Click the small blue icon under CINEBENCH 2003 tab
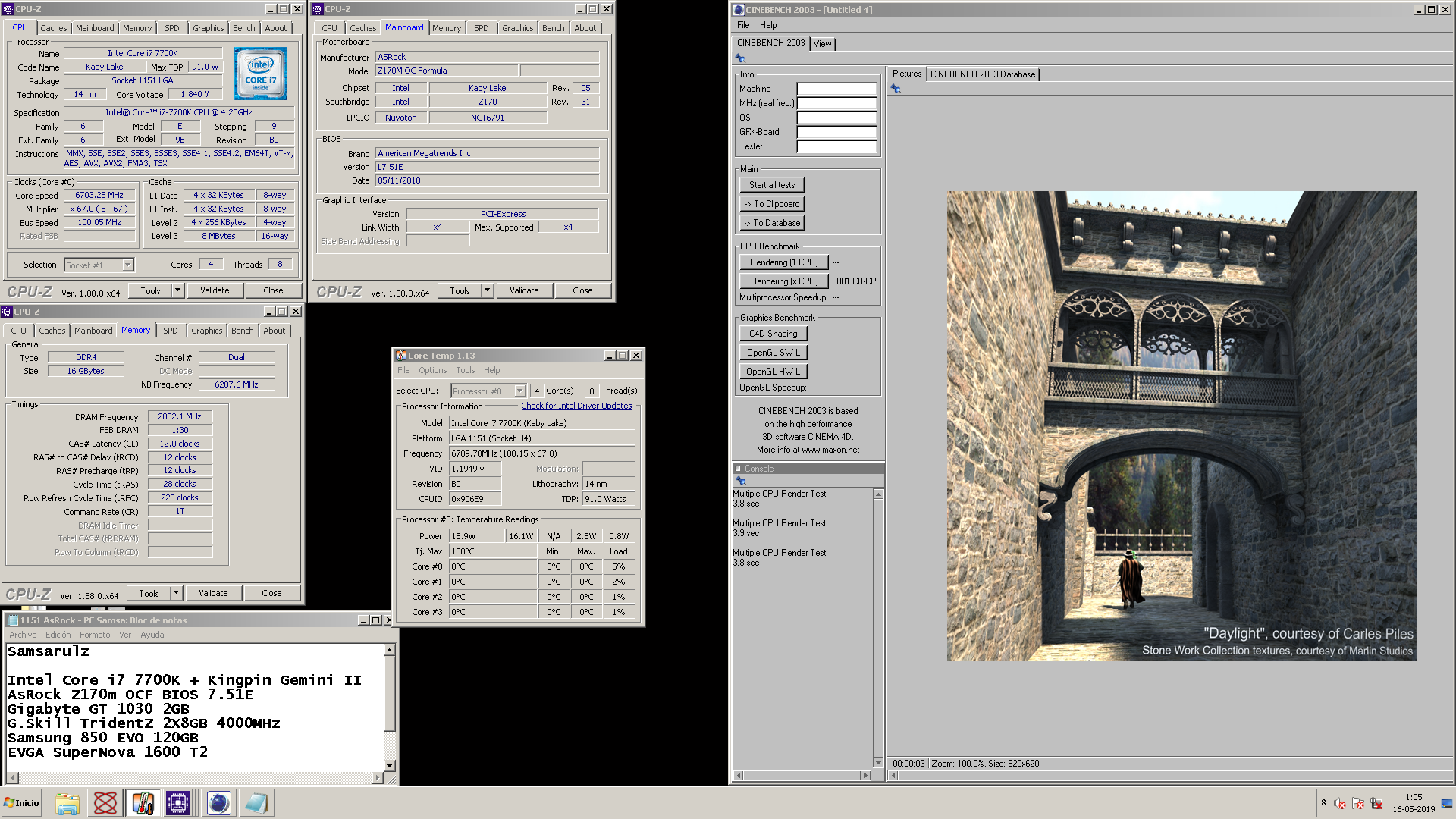 click(740, 58)
